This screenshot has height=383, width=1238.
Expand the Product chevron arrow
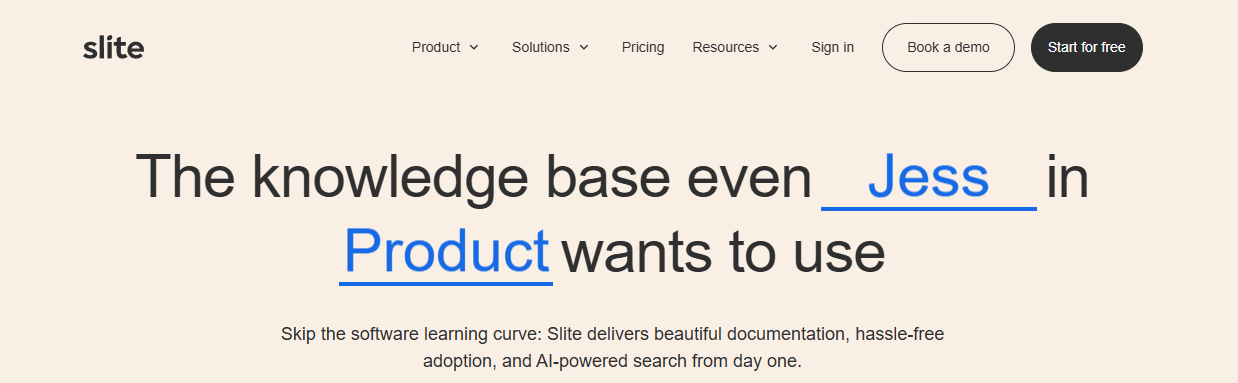point(474,47)
